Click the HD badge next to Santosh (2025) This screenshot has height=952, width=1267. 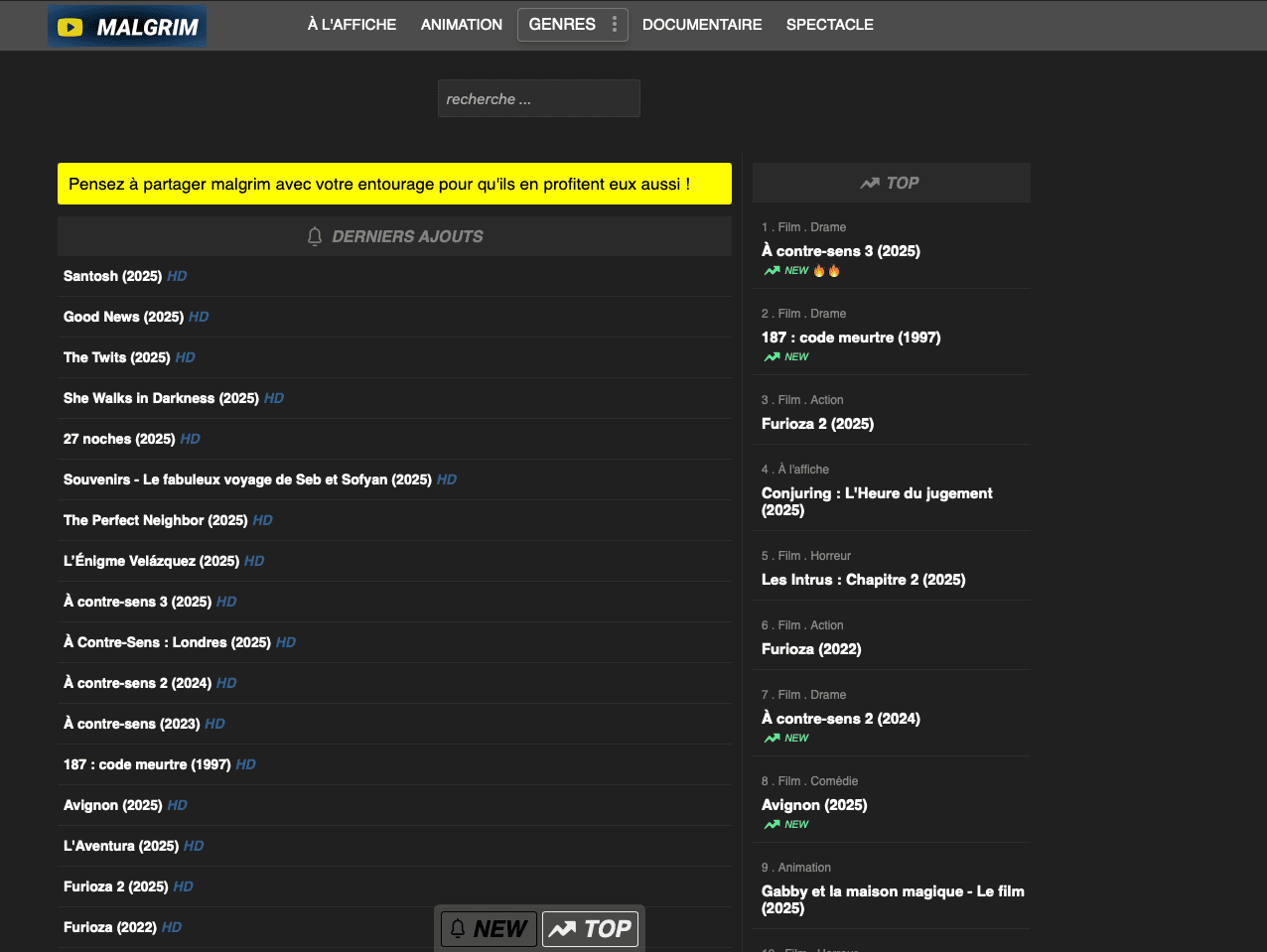177,277
